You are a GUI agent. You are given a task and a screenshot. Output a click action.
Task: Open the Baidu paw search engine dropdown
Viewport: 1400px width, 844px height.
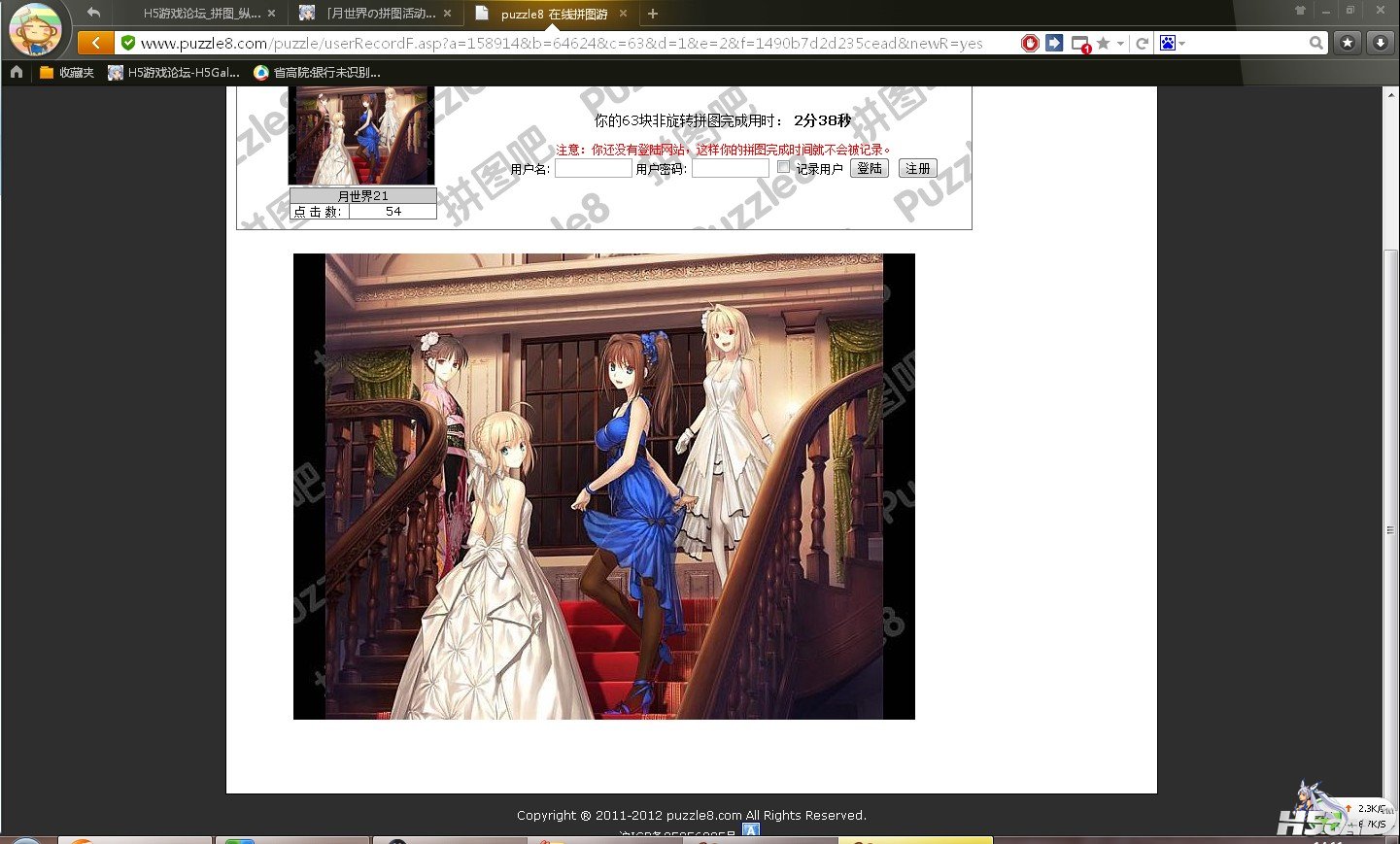coord(1172,43)
